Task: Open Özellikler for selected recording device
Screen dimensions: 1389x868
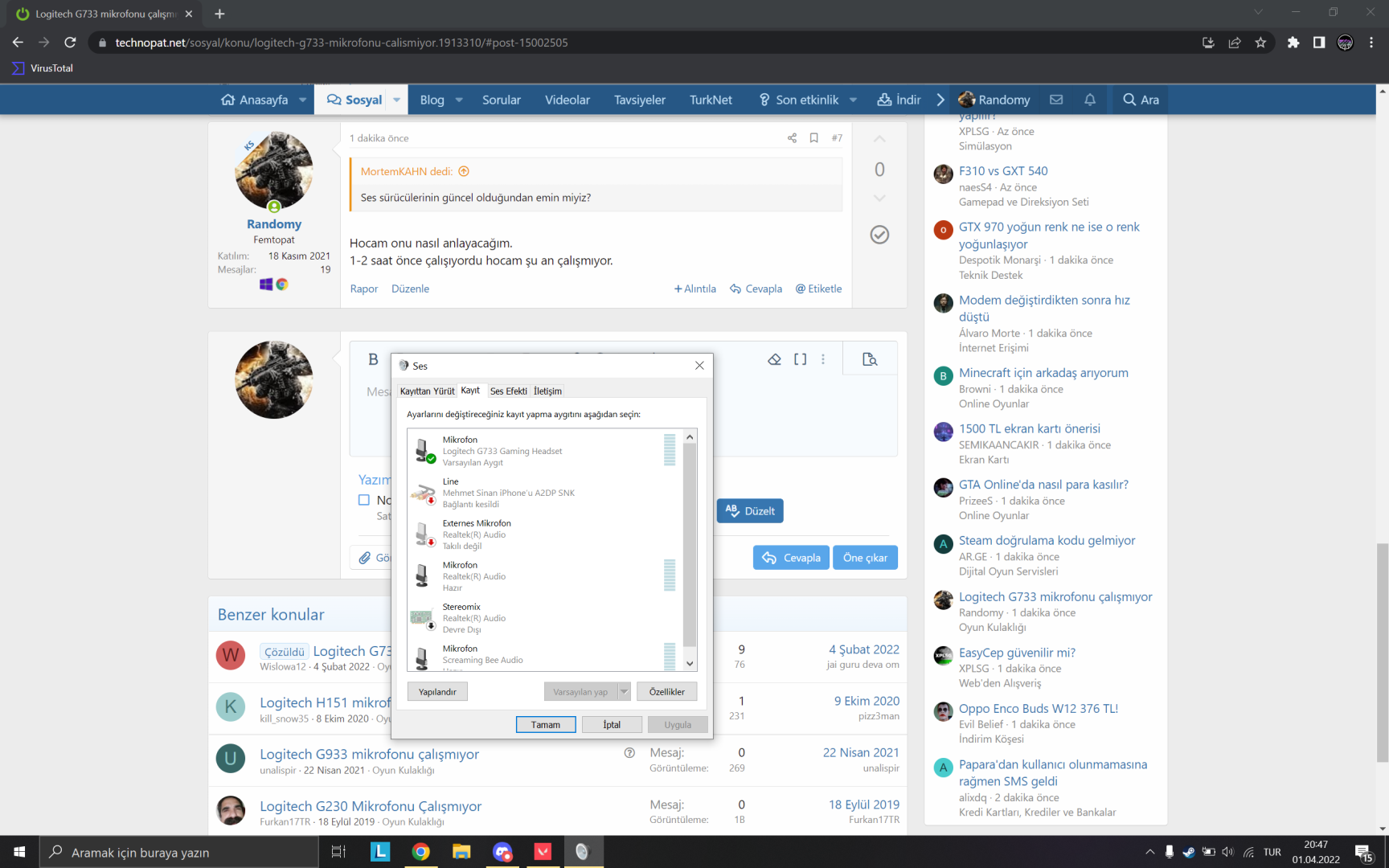Action: point(667,691)
